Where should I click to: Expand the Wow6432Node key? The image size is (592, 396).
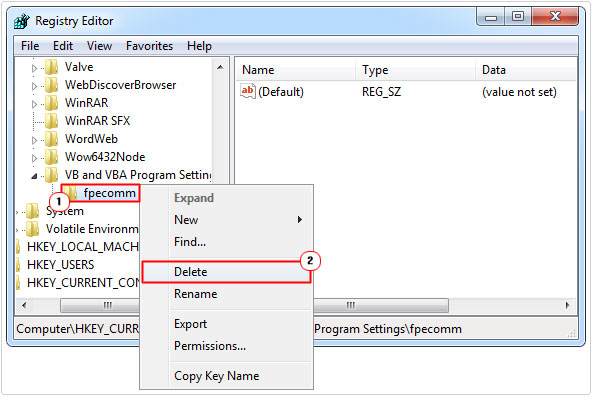tap(34, 158)
